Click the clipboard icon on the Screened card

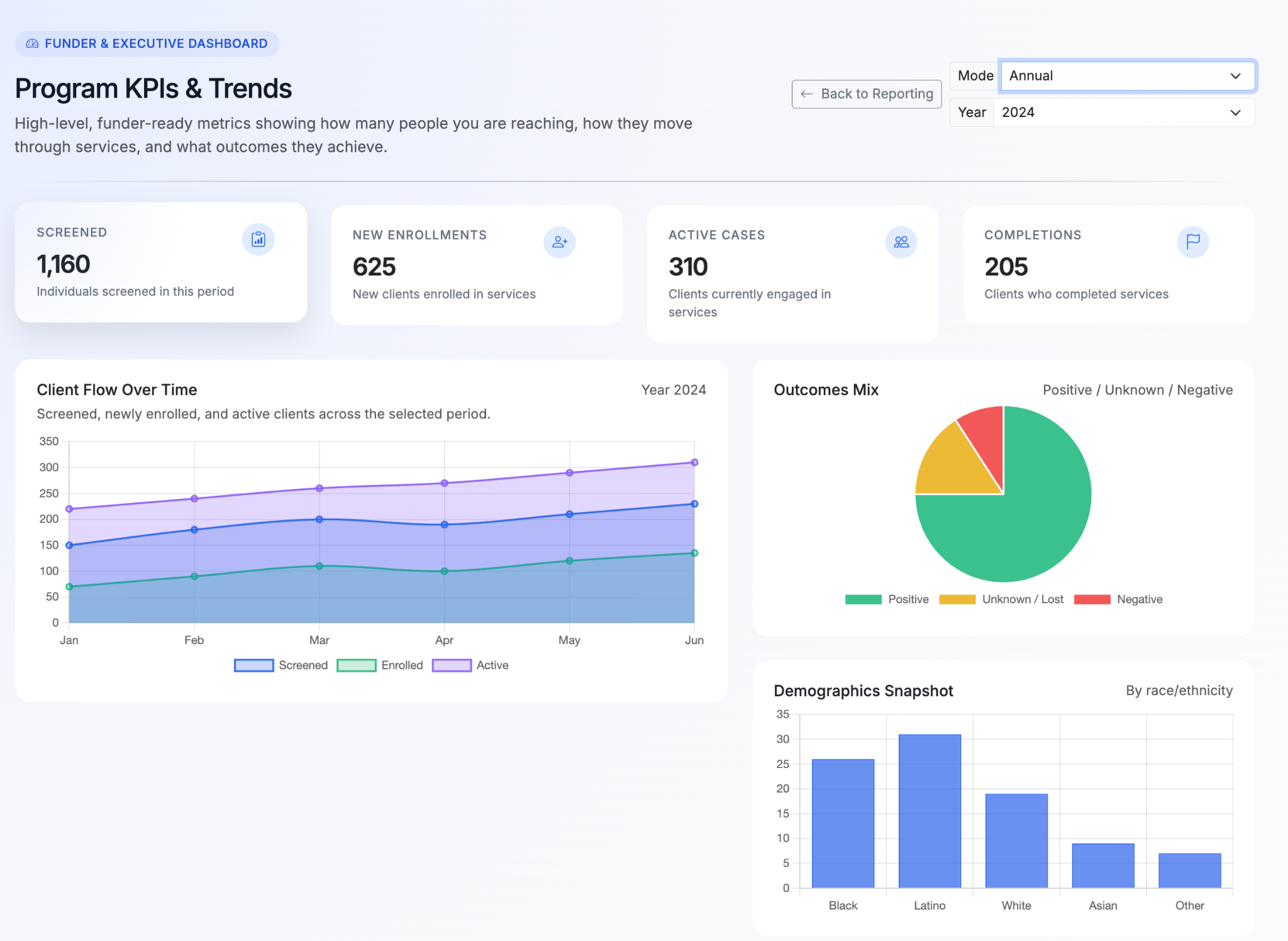click(x=259, y=240)
